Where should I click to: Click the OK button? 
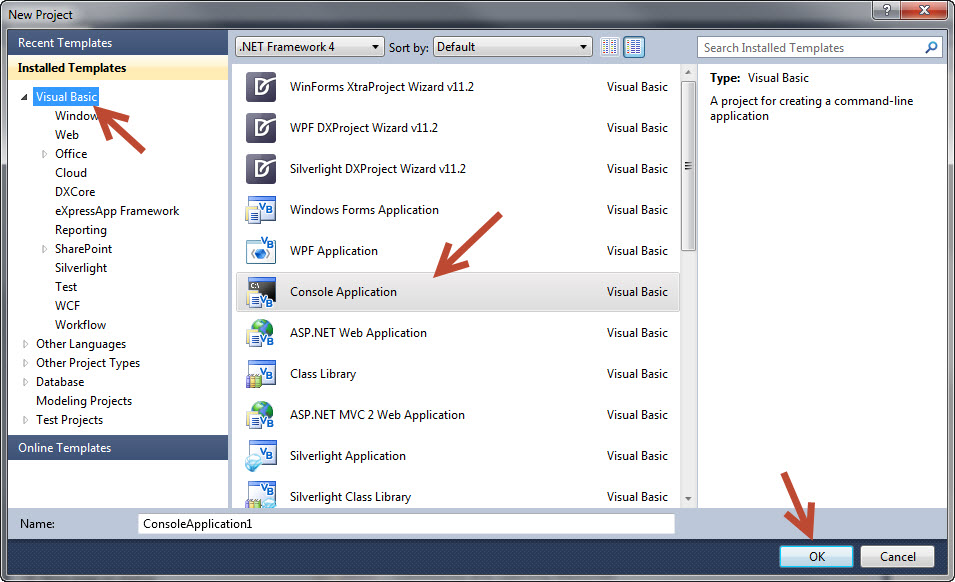(x=816, y=556)
